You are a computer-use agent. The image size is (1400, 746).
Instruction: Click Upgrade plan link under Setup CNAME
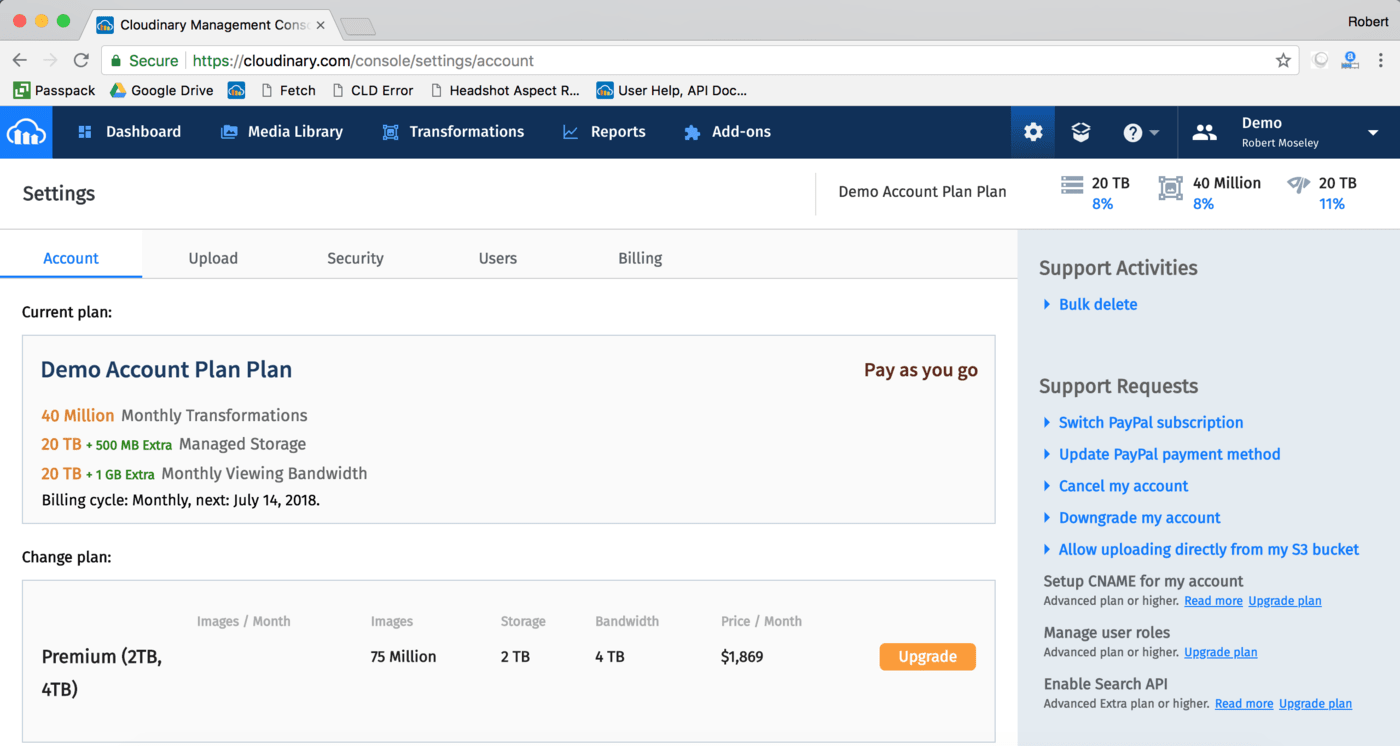coord(1285,601)
